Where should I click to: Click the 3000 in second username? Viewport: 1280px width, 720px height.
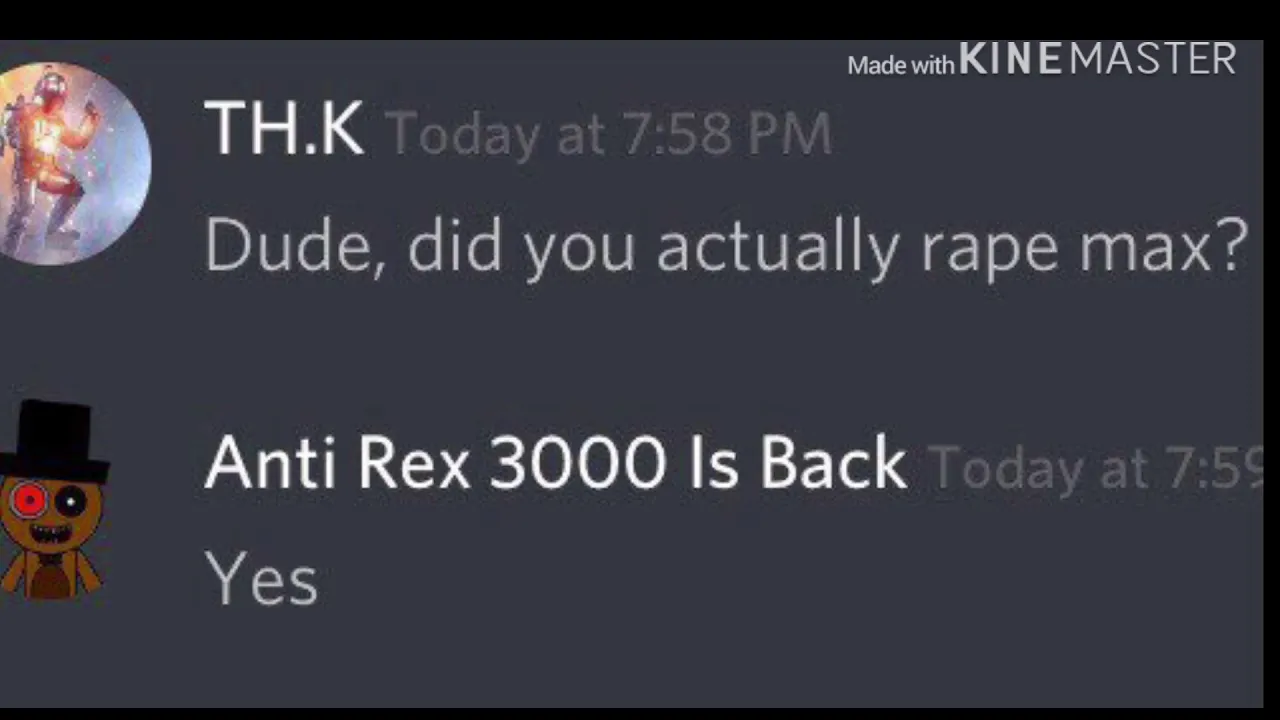pos(577,464)
